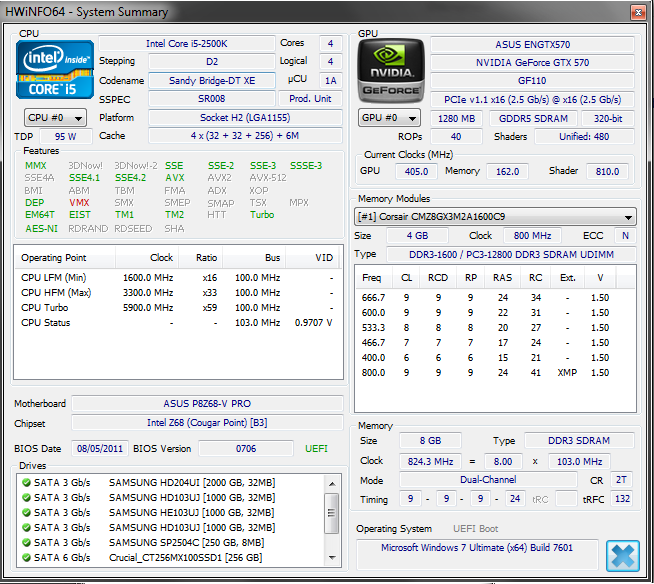Click the VID column header

[312, 257]
